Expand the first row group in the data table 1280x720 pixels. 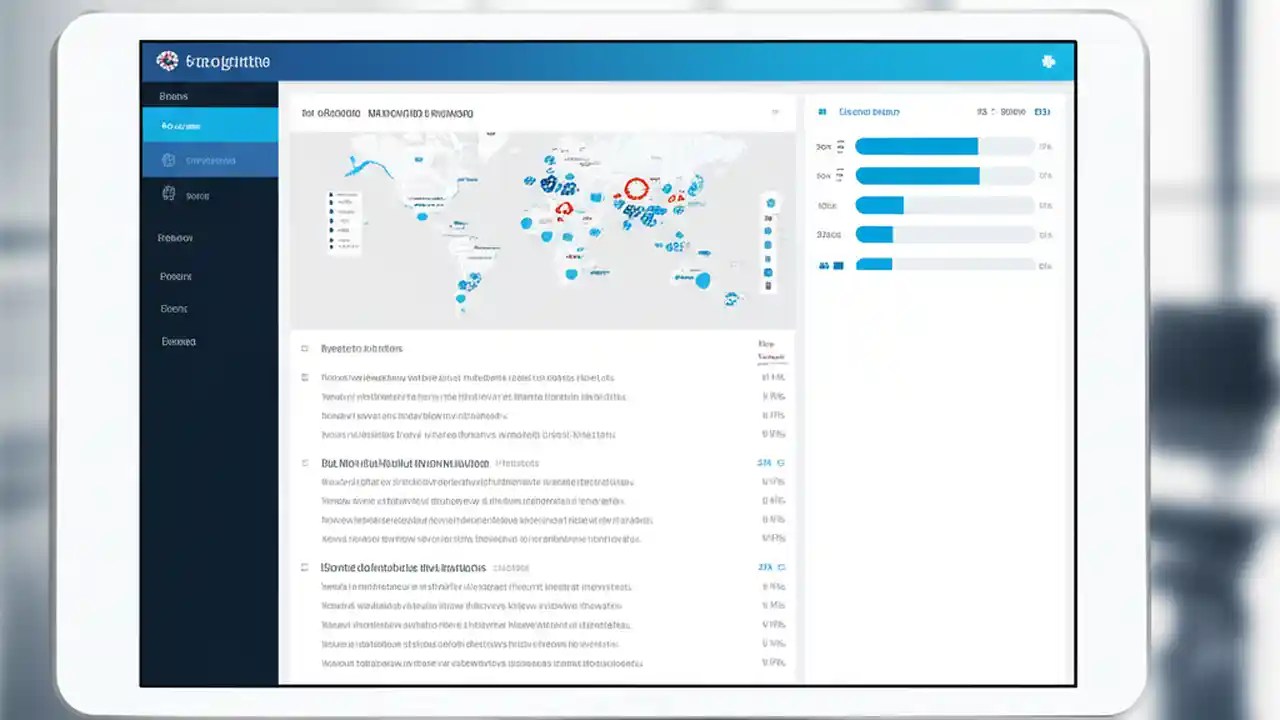[x=304, y=377]
